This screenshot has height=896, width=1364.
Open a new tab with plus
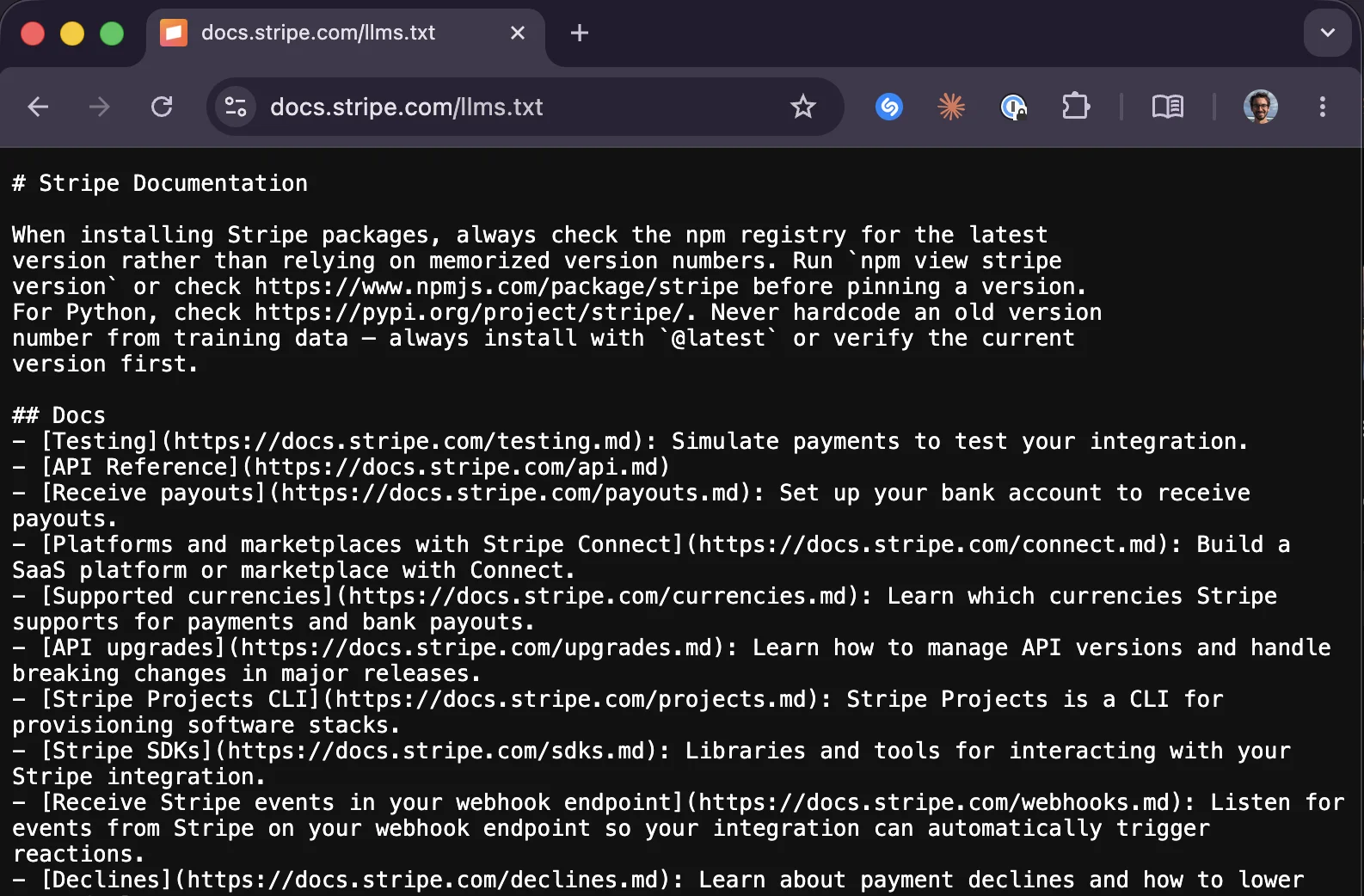point(580,33)
